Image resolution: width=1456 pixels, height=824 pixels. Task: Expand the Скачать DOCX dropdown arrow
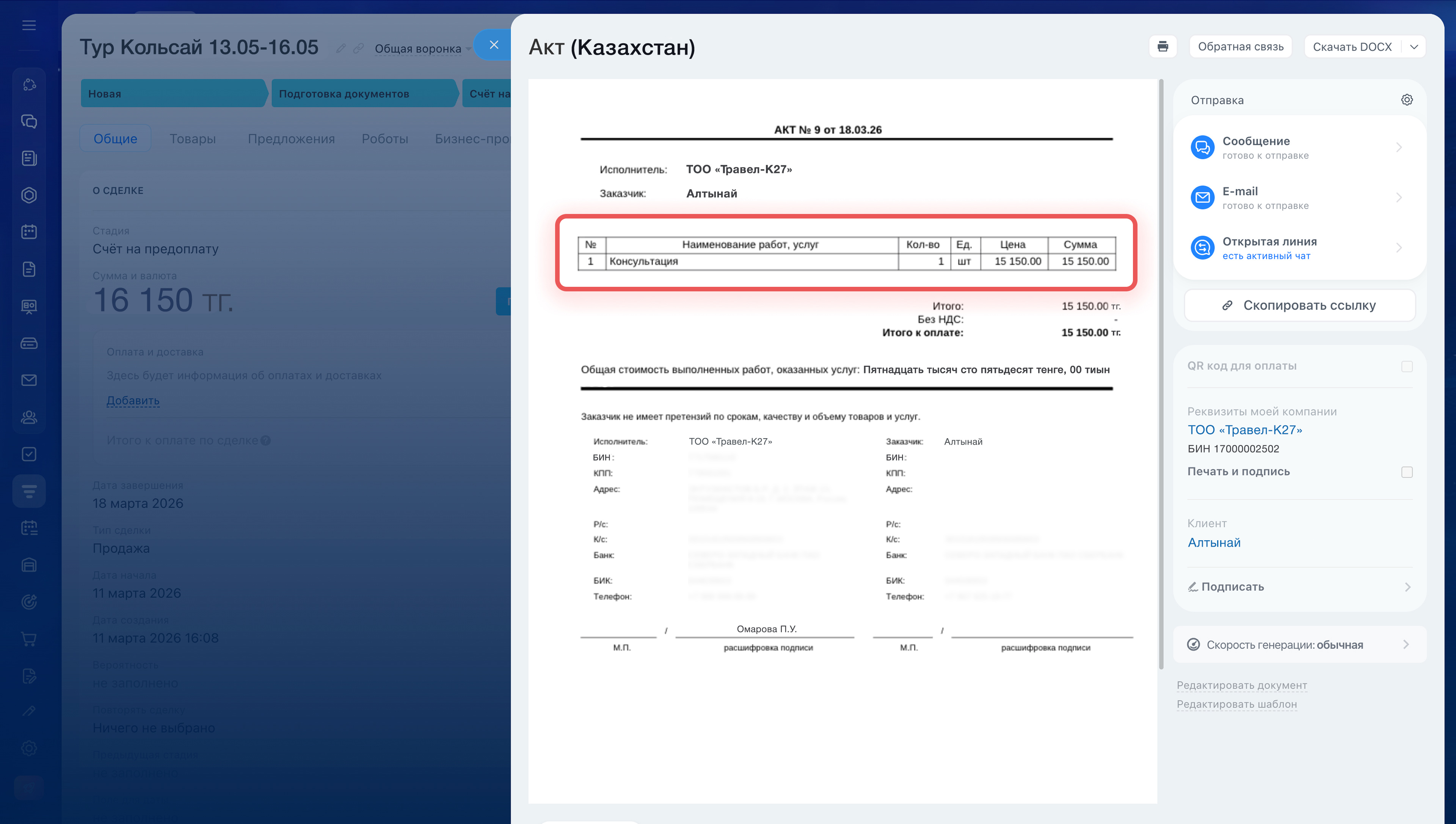tap(1414, 47)
